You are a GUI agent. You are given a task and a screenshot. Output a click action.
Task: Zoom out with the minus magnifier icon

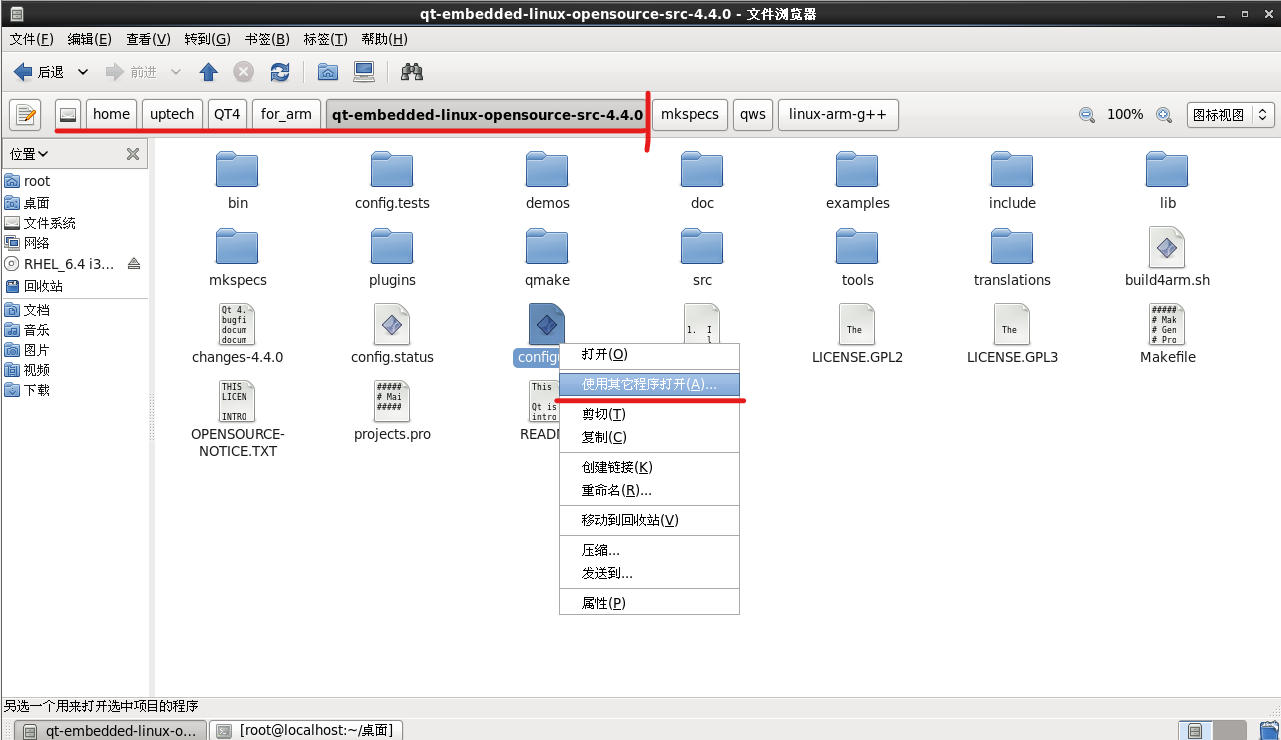[1087, 115]
